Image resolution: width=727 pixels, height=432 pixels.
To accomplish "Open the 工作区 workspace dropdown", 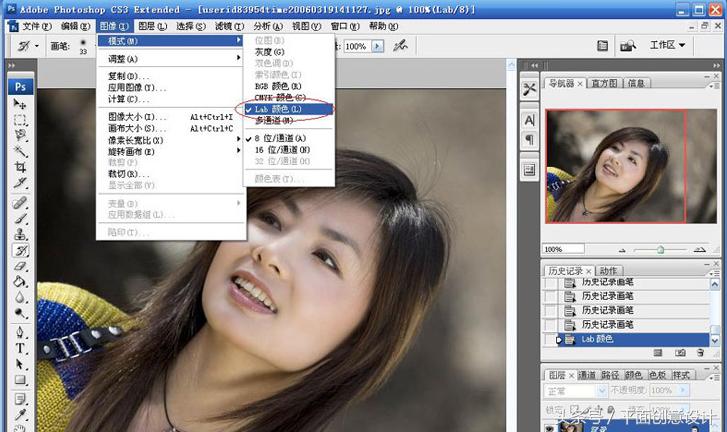I will (x=667, y=45).
